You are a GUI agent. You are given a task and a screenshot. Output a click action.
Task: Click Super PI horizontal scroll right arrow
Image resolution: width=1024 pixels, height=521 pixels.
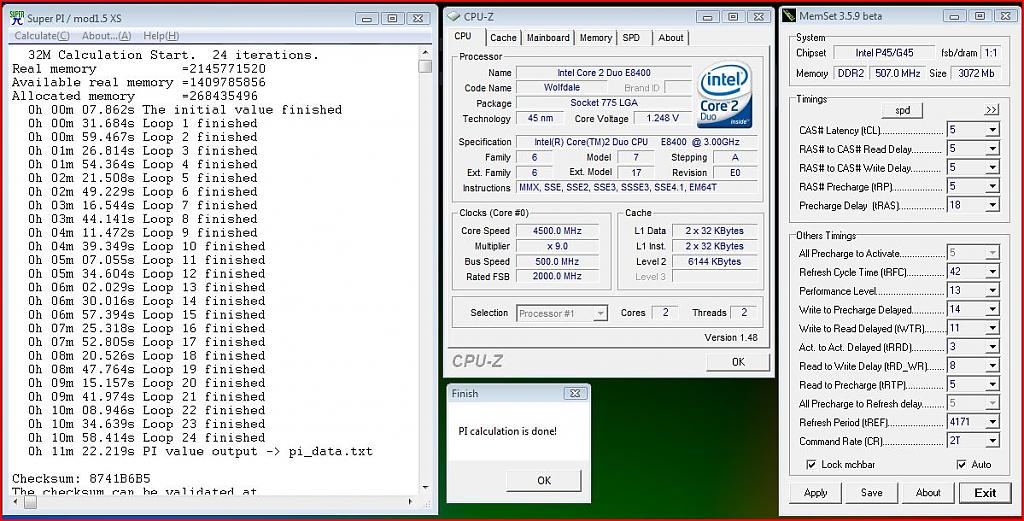410,502
